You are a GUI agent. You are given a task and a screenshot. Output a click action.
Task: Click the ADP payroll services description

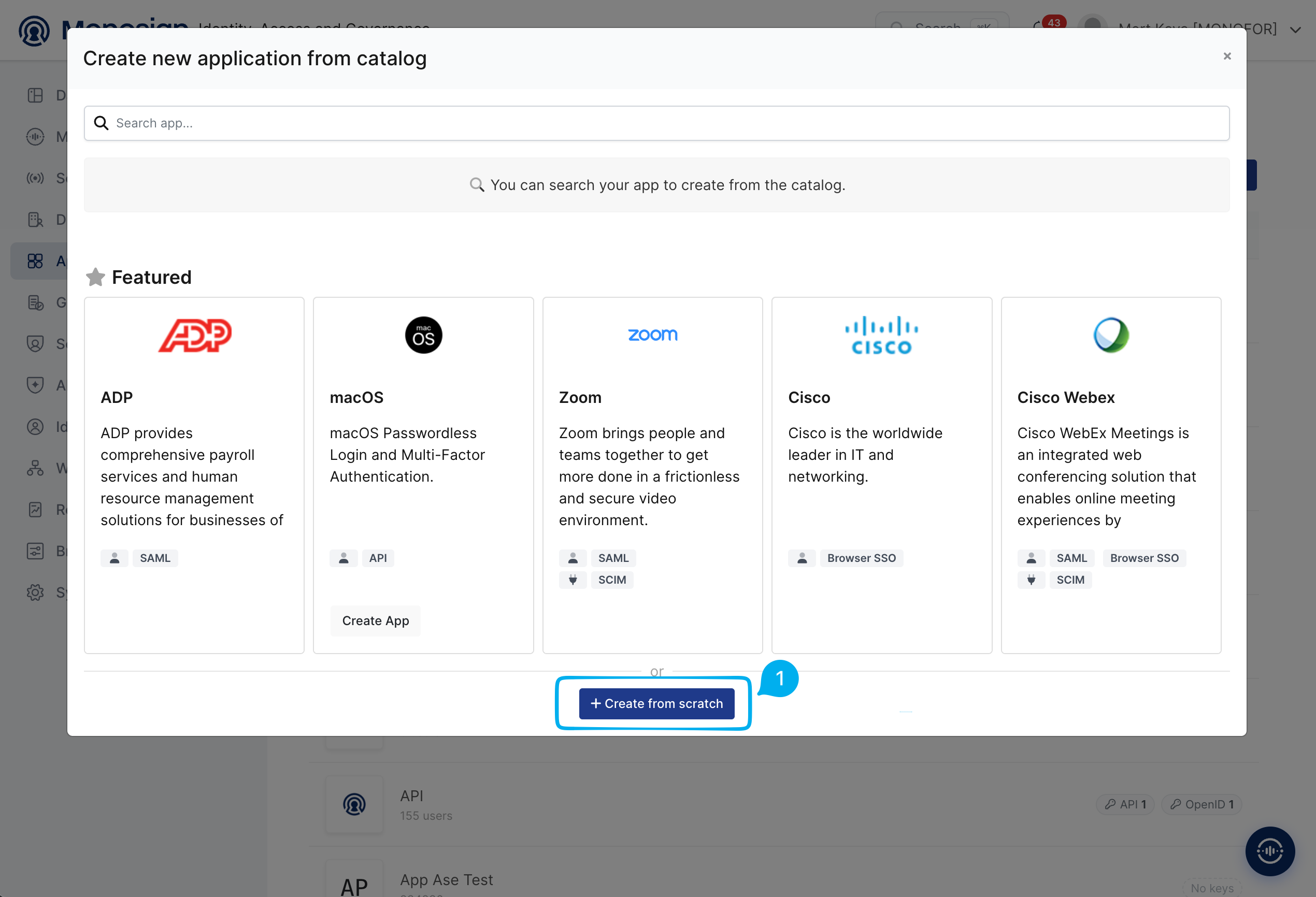click(x=192, y=476)
